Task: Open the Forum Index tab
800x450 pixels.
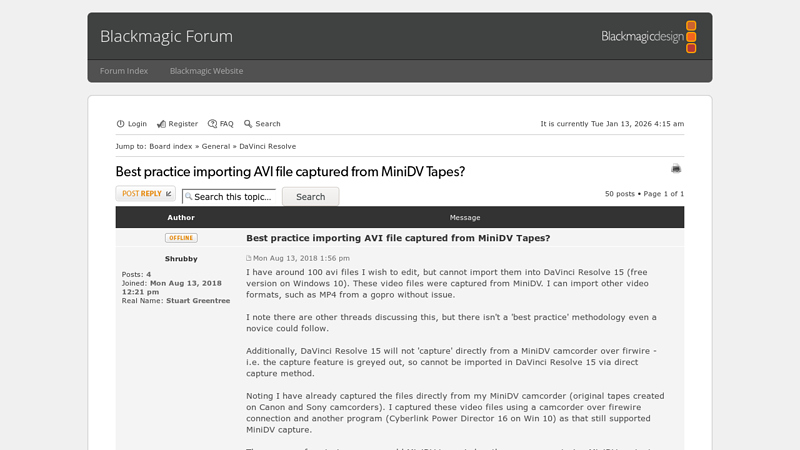Action: point(124,71)
